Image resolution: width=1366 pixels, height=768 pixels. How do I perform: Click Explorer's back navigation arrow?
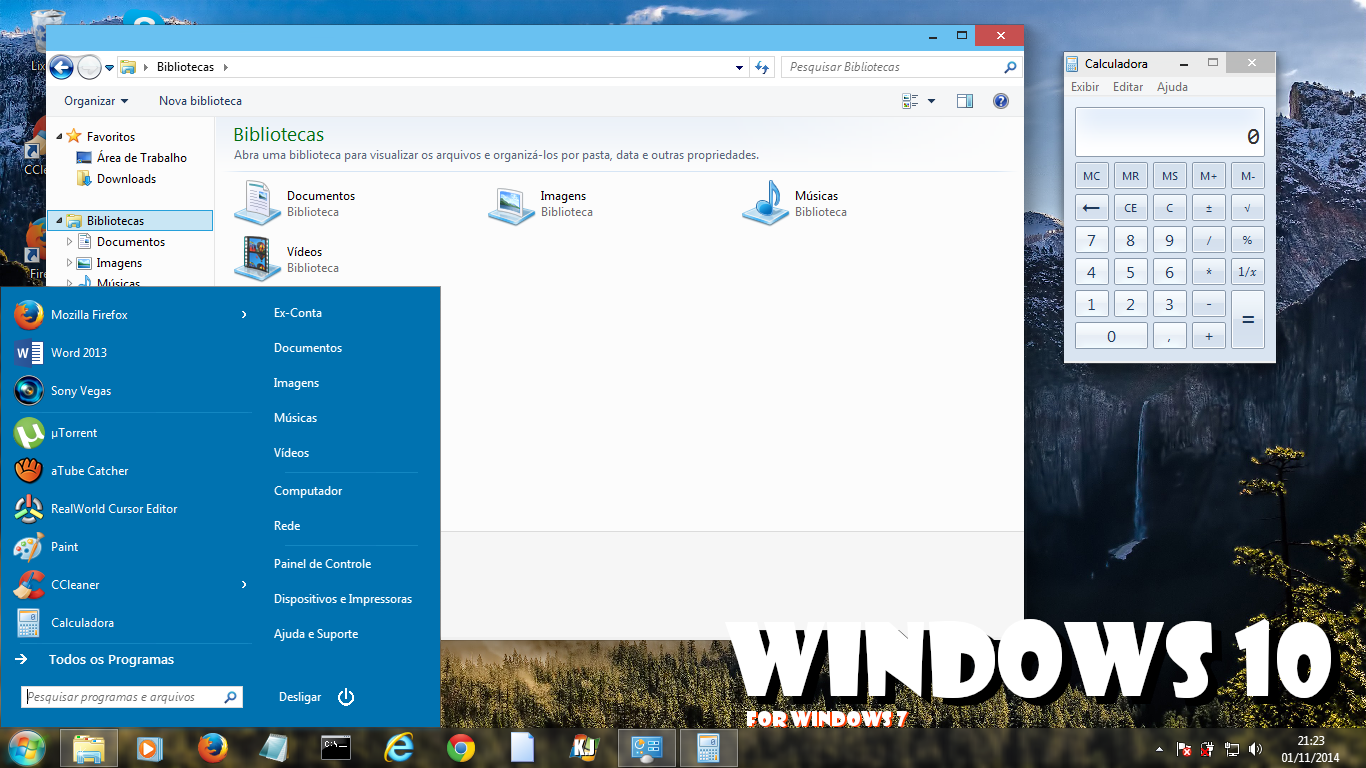(62, 67)
